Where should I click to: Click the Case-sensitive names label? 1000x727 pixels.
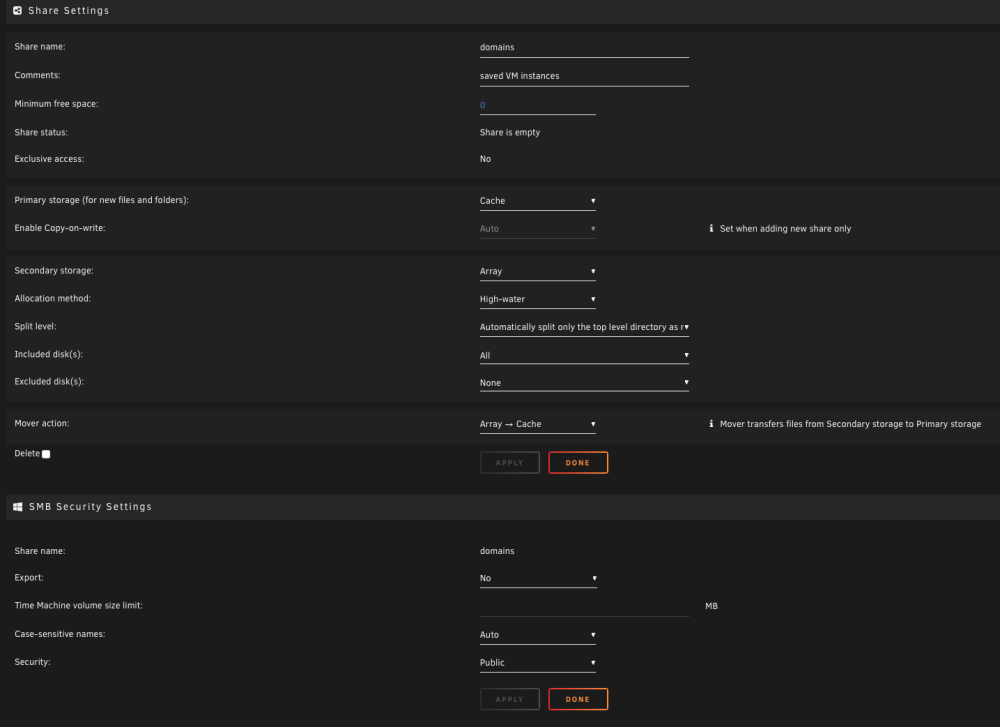pos(60,634)
